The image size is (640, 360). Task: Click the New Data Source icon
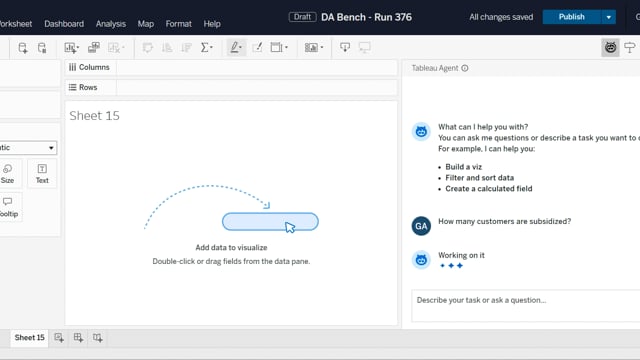[x=23, y=48]
